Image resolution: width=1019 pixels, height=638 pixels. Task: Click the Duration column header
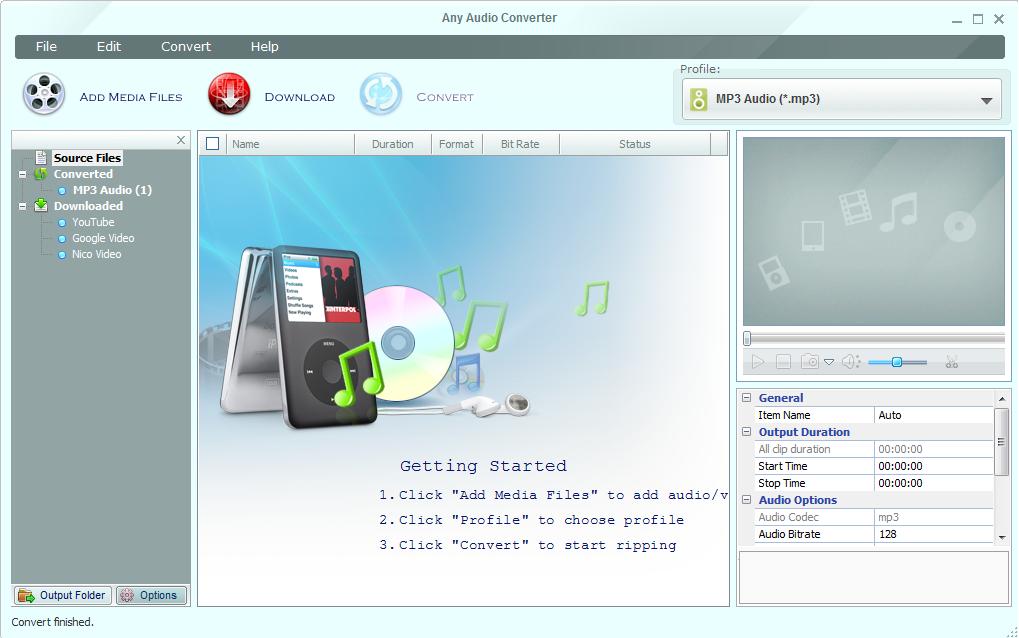pyautogui.click(x=393, y=144)
